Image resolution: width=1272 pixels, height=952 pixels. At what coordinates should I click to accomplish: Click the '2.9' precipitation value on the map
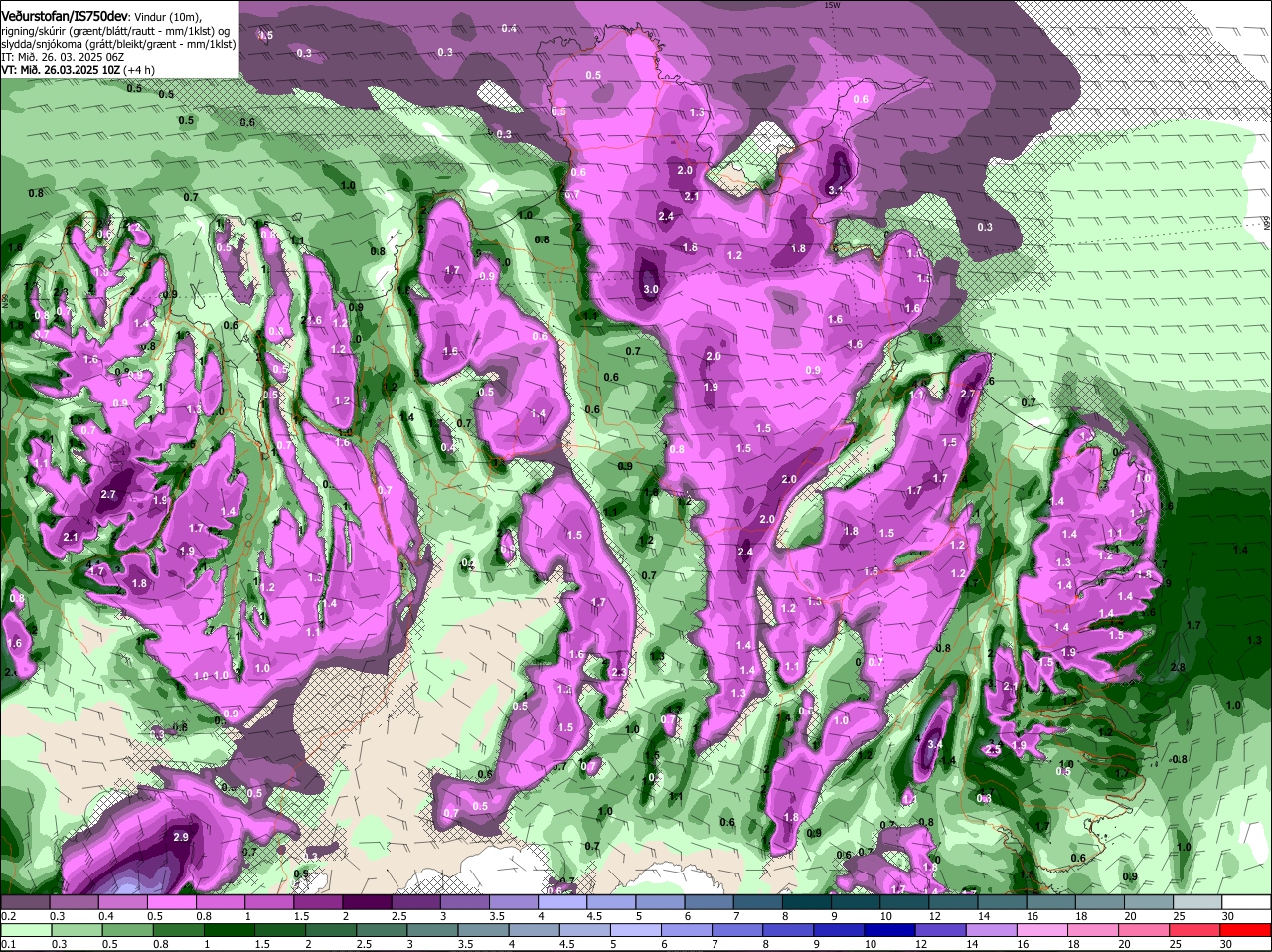click(x=181, y=837)
